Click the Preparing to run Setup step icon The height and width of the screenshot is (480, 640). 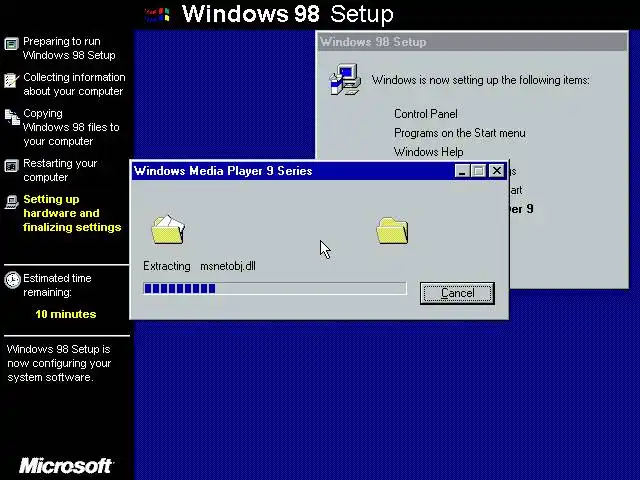tap(11, 44)
